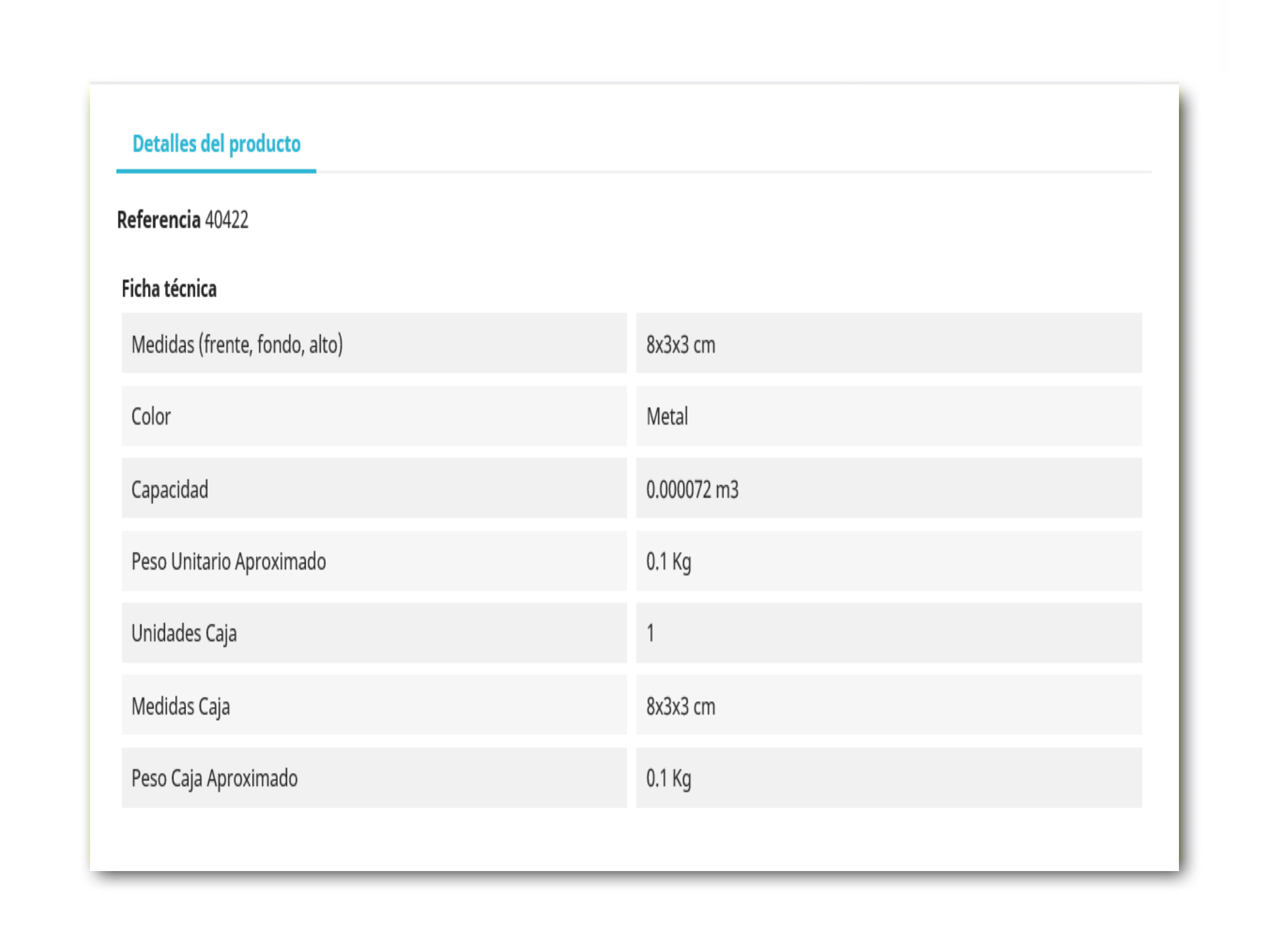This screenshot has height=952, width=1269.
Task: Click the Unidades Caja value 1
Action: (650, 633)
